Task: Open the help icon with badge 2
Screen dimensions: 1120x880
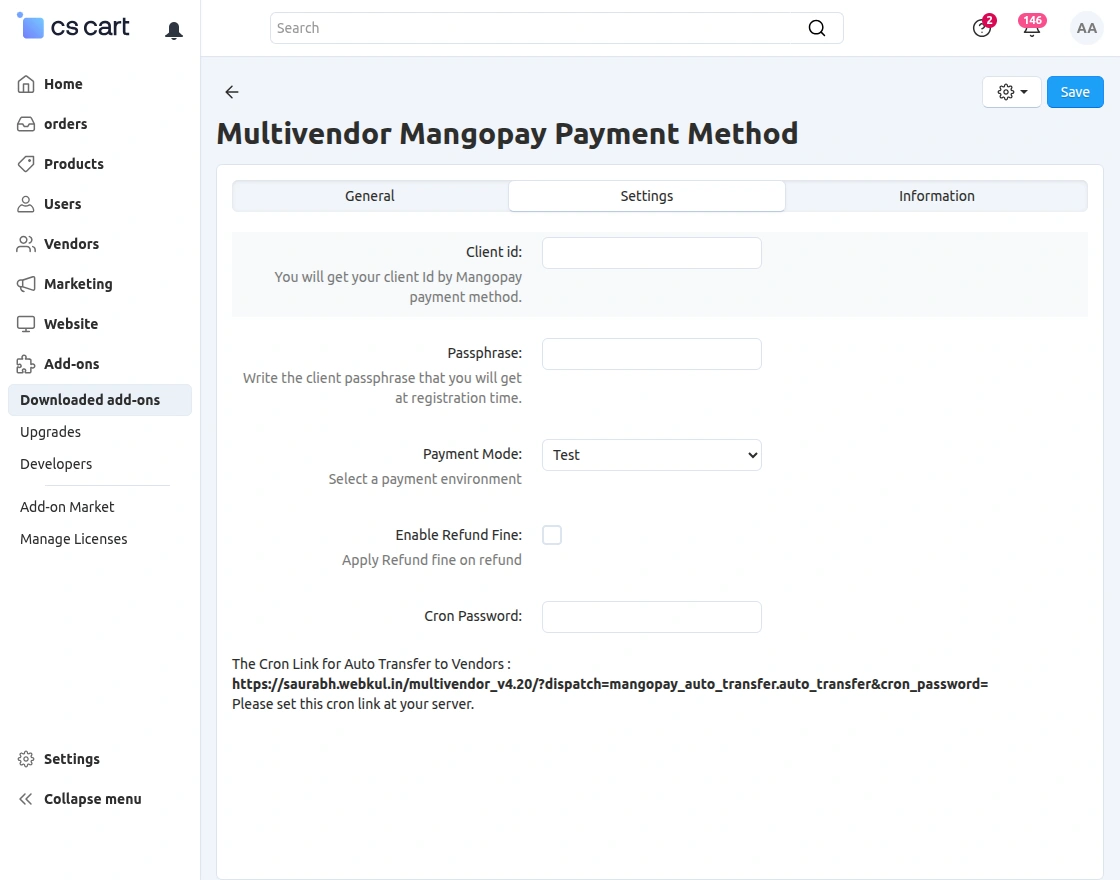Action: click(982, 28)
